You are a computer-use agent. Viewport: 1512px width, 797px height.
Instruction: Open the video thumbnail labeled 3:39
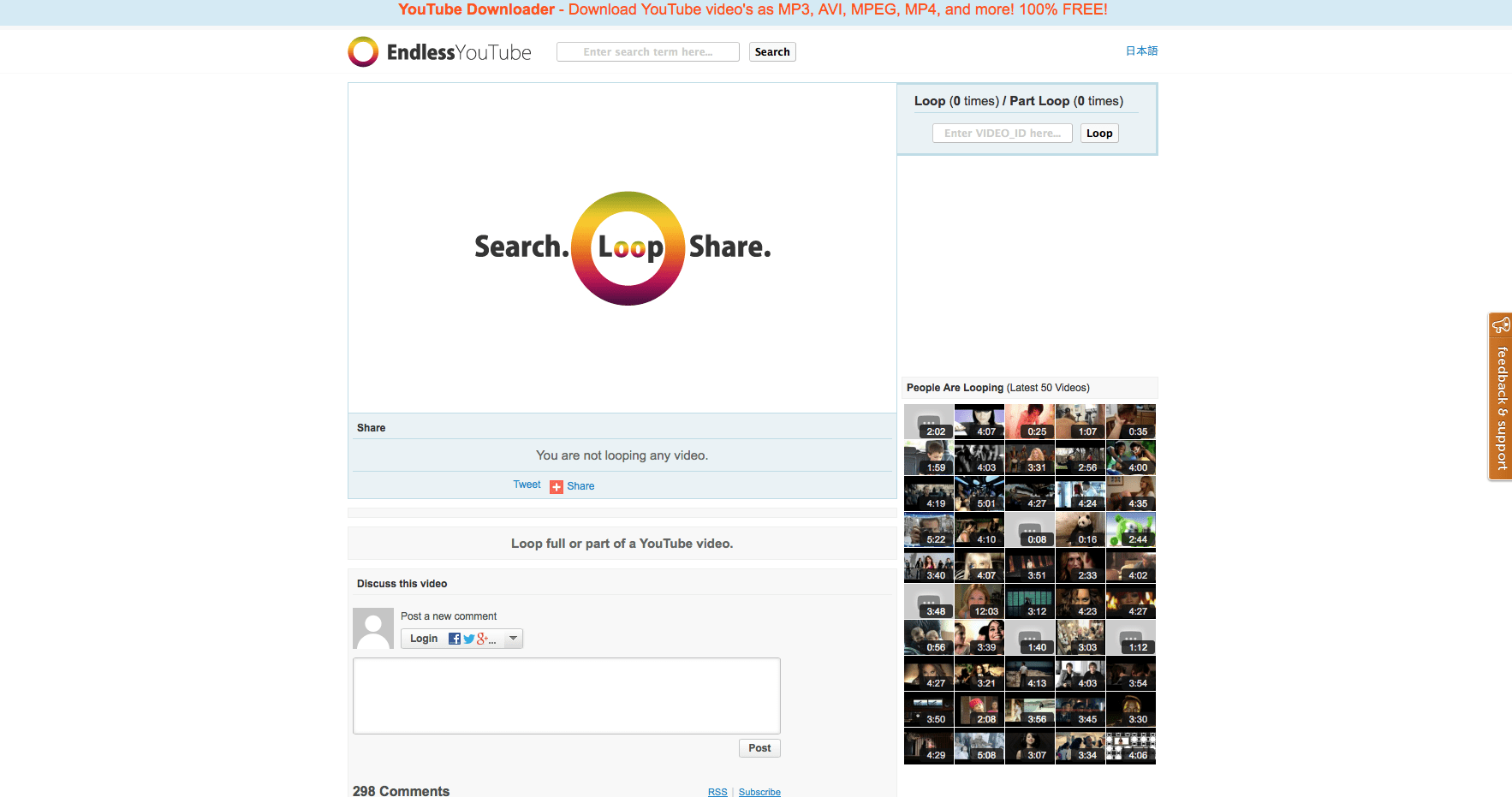979,637
